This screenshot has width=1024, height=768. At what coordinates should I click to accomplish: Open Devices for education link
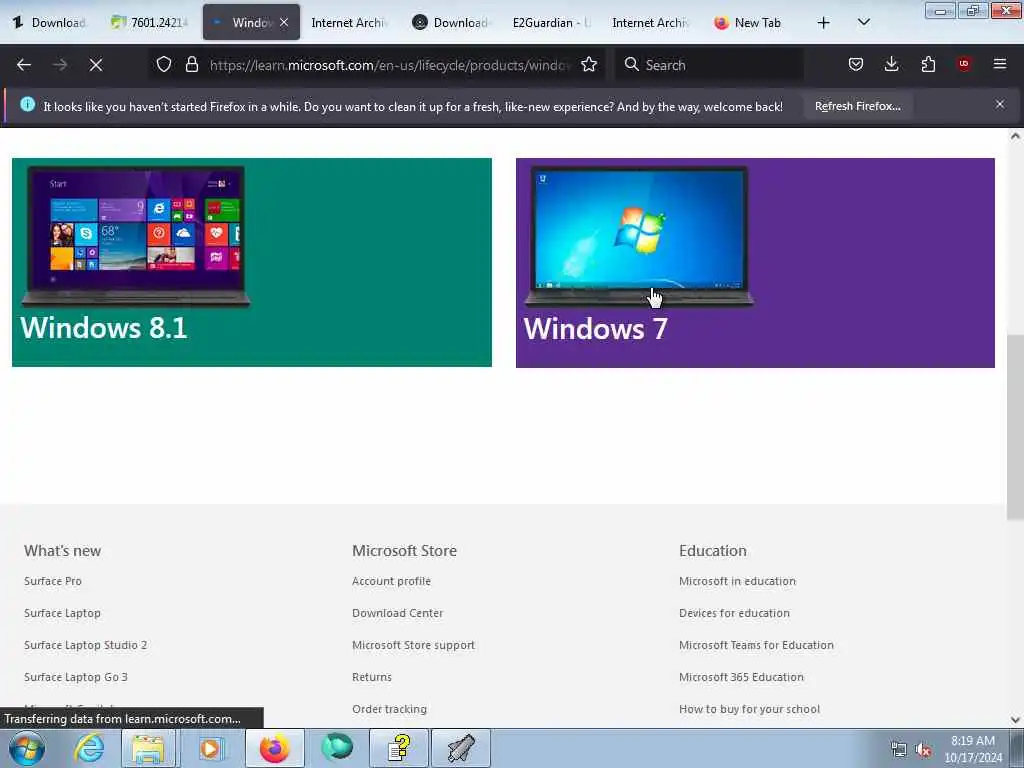734,613
